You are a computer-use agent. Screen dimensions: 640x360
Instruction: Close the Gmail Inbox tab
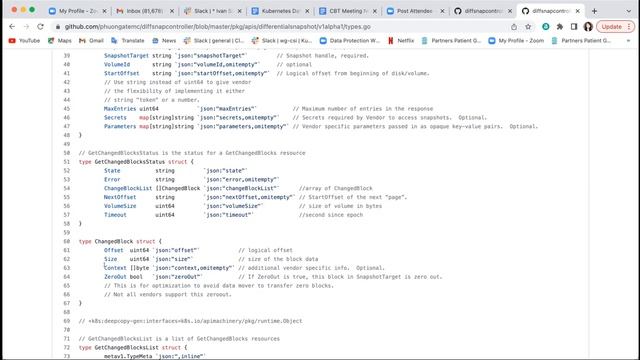[x=172, y=11]
